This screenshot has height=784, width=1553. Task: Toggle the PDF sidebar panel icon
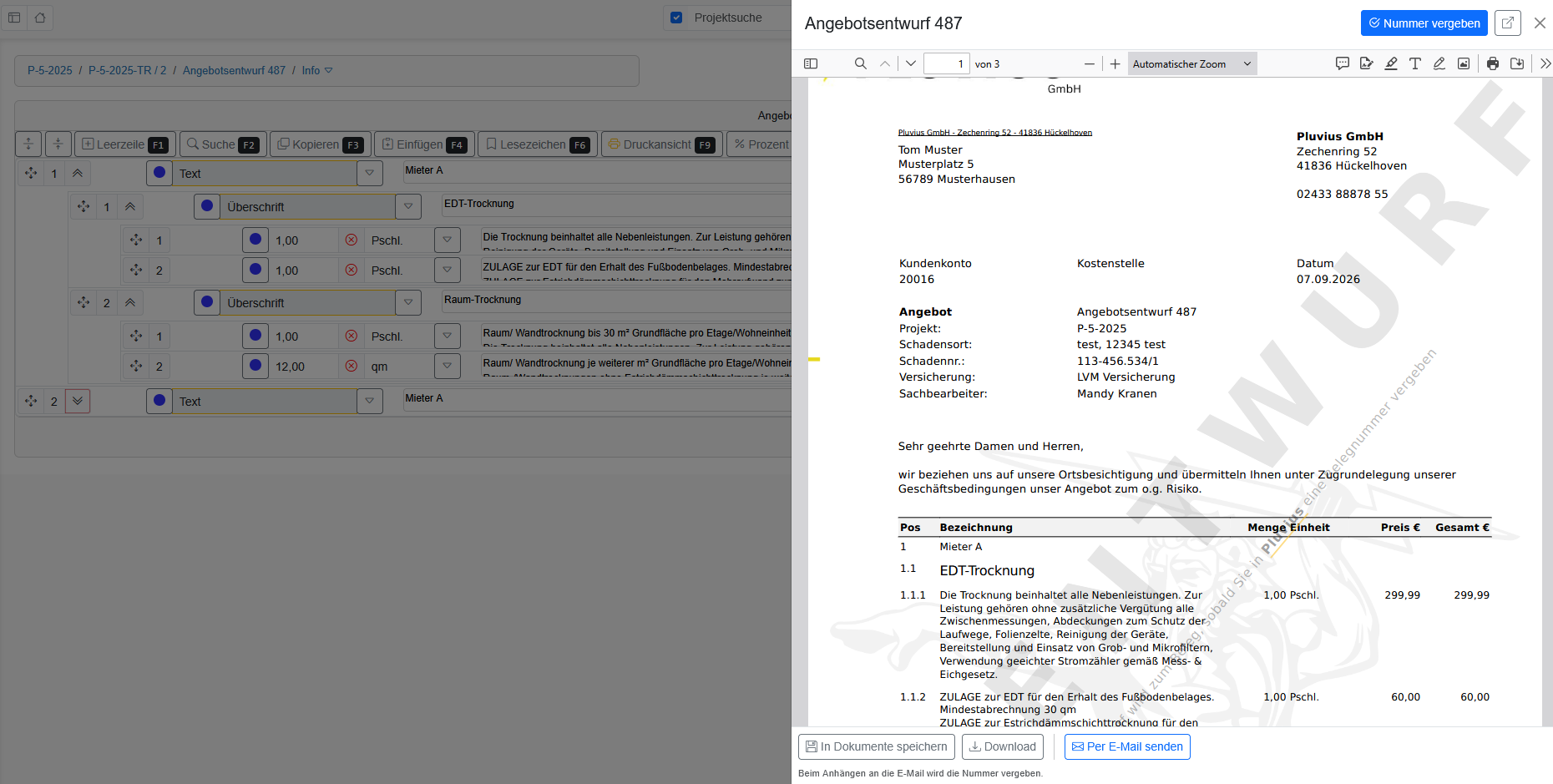[x=810, y=63]
